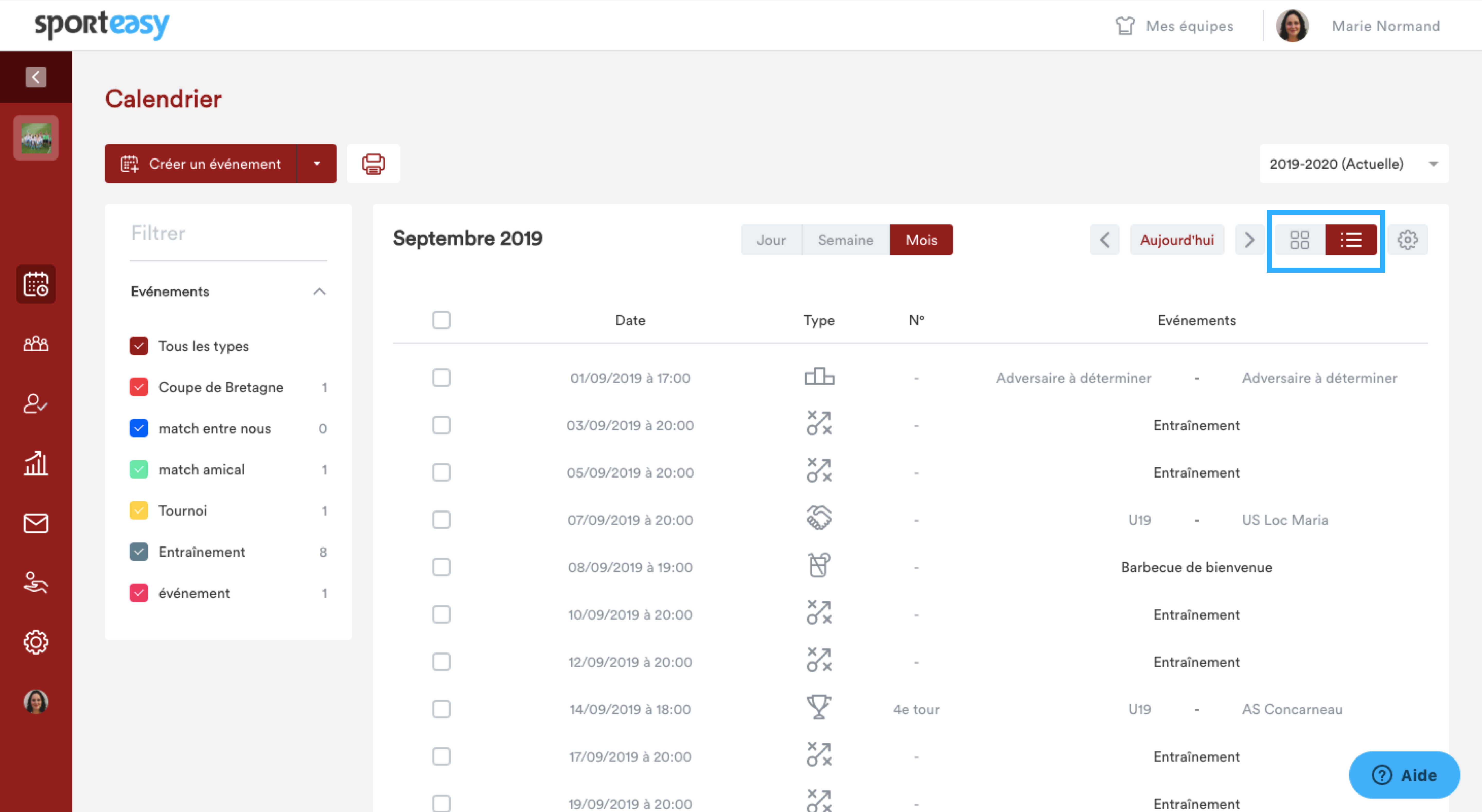Go to previous month arrow
This screenshot has height=812, width=1482.
1105,240
